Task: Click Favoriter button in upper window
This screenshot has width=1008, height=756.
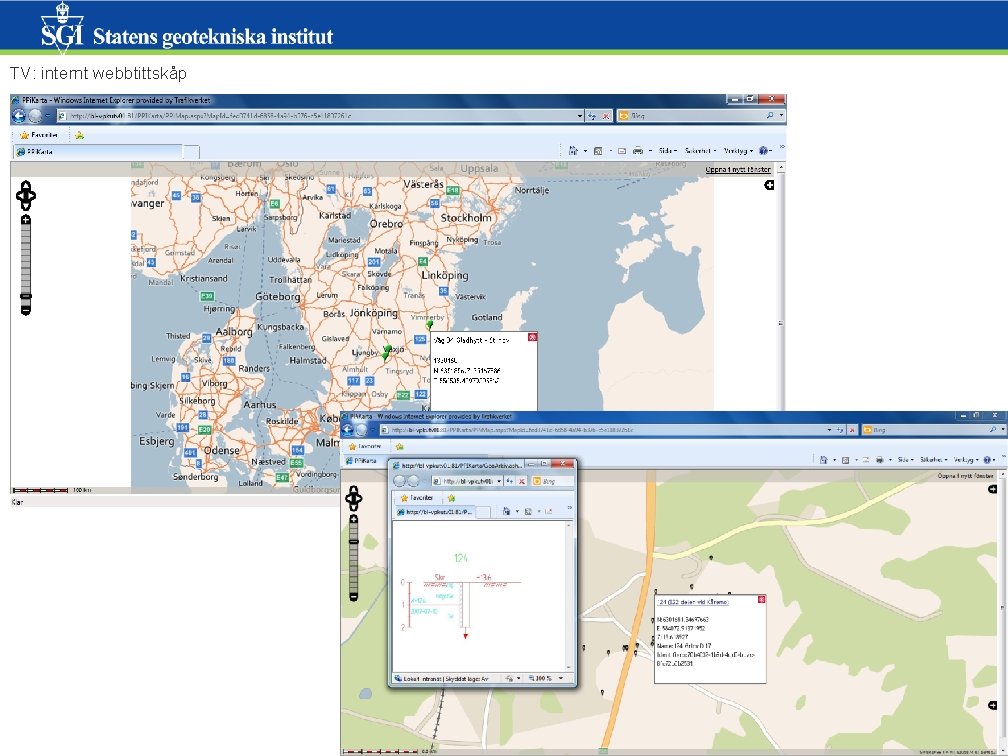Action: (39, 135)
